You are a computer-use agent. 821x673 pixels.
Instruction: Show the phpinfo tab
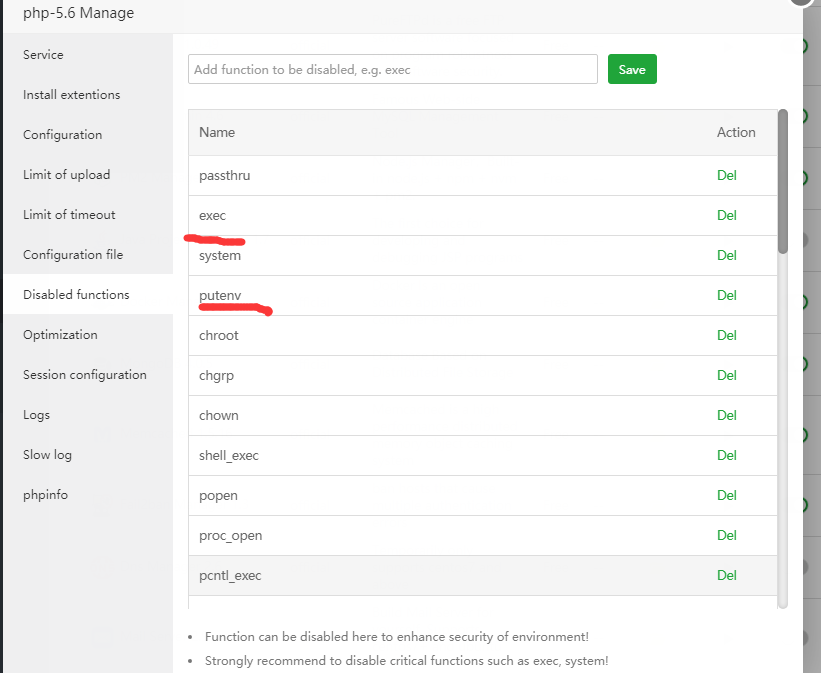click(x=45, y=495)
